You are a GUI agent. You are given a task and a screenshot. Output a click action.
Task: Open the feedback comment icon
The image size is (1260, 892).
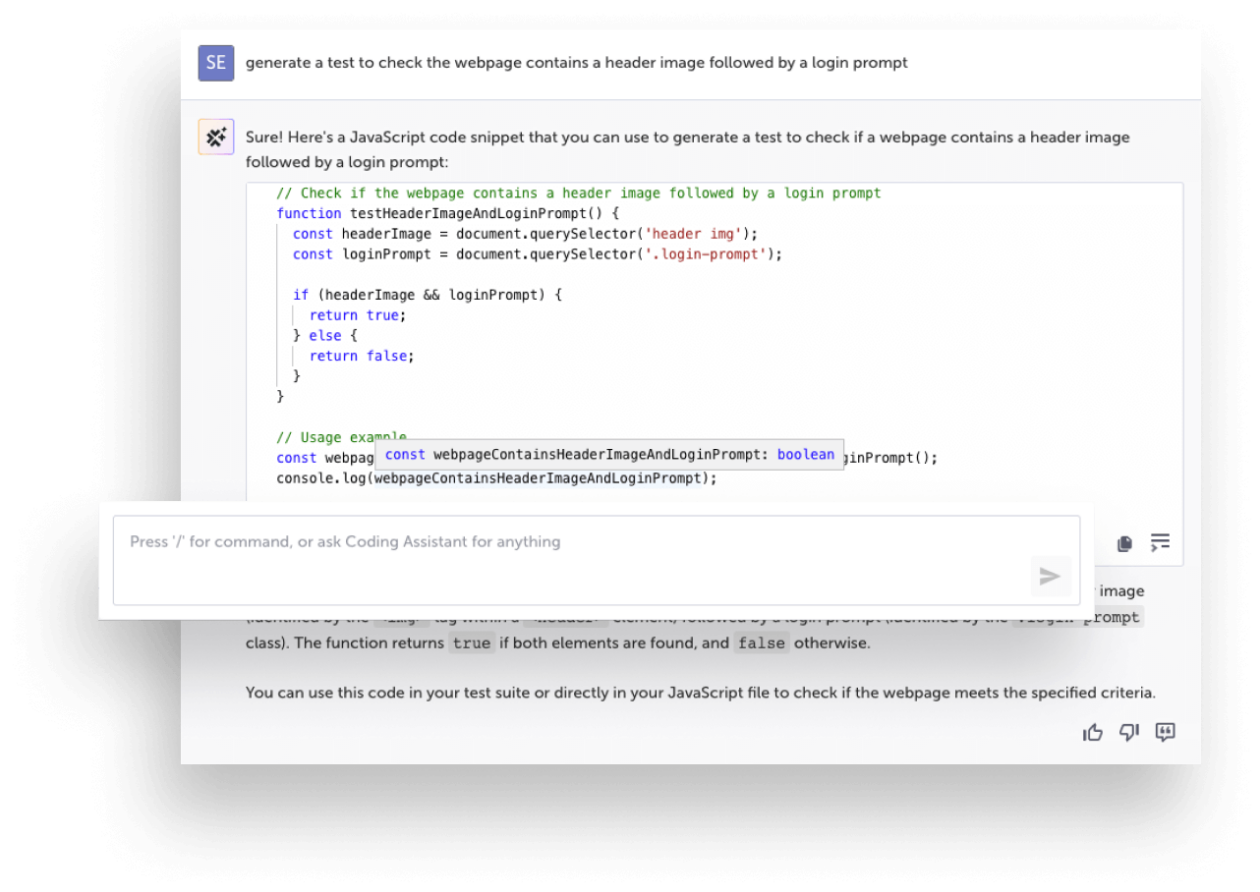point(1165,732)
